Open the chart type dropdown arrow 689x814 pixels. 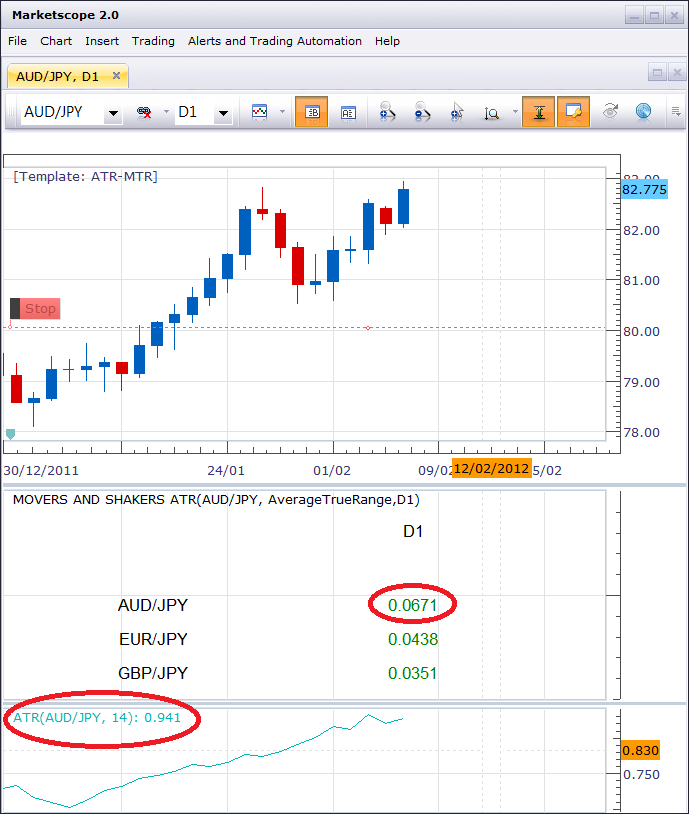coord(282,112)
